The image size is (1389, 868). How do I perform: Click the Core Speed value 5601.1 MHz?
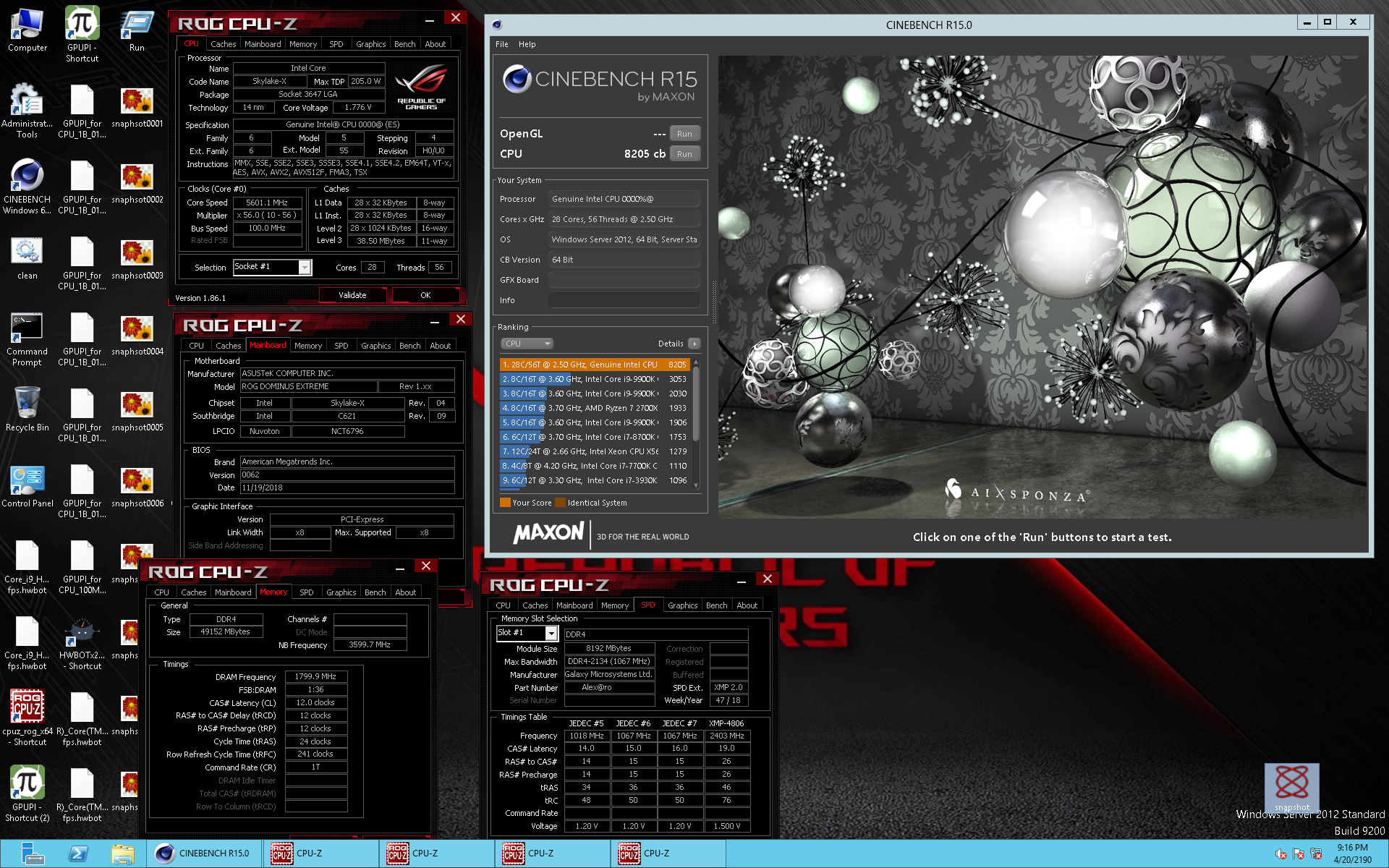click(267, 203)
